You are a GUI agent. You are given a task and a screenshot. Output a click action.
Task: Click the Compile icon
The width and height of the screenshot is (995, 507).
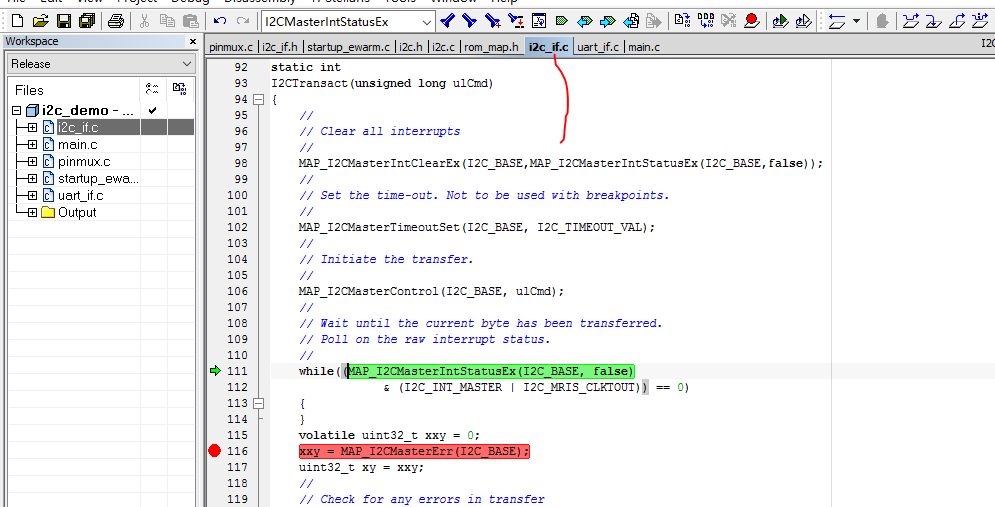(682, 21)
